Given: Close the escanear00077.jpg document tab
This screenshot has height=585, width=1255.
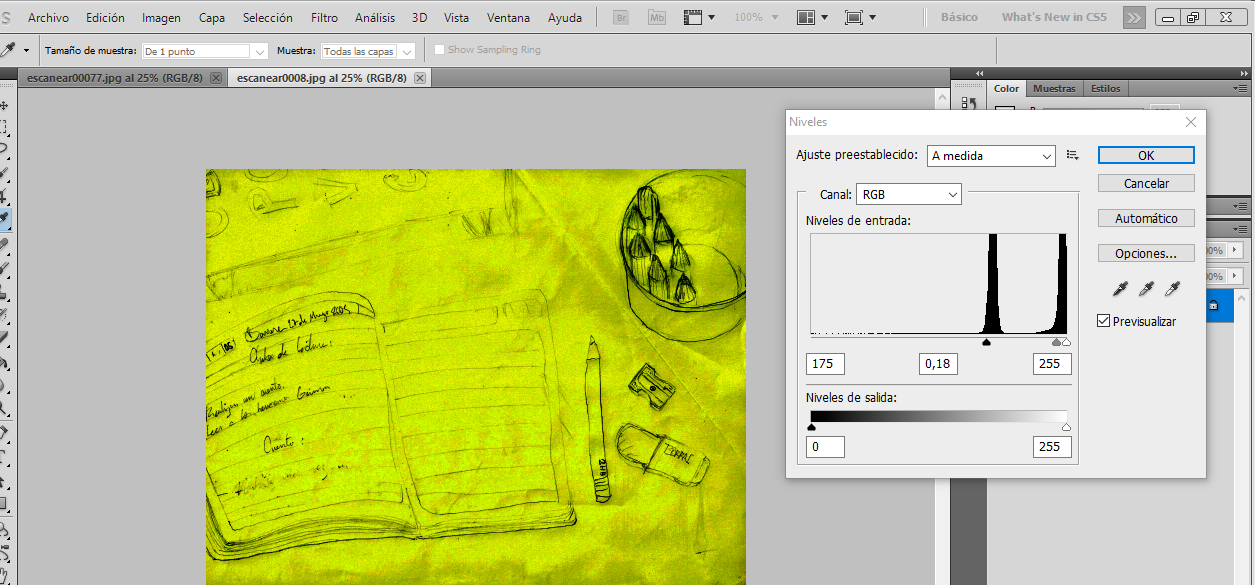Looking at the screenshot, I should (216, 78).
